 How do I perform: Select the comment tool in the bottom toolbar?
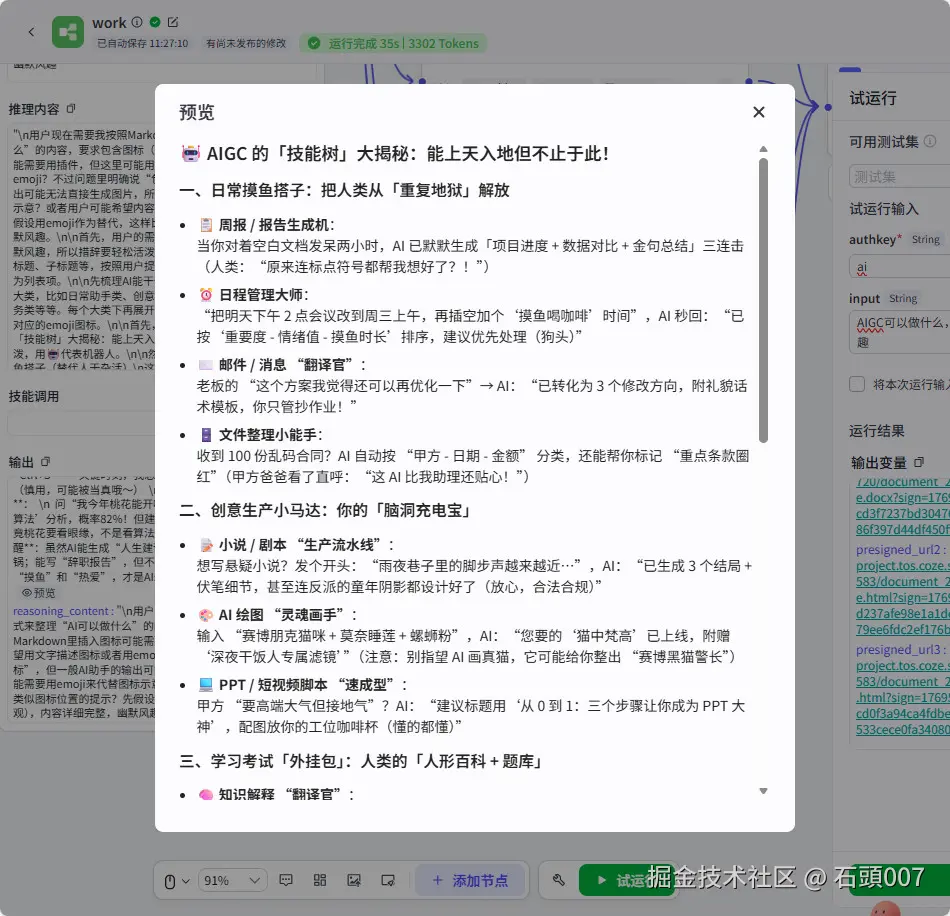[x=287, y=881]
